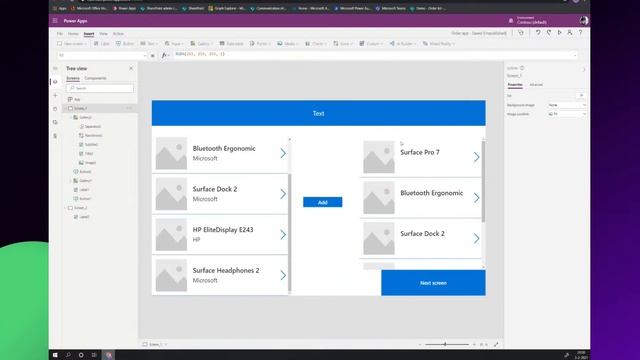Screen dimensions: 640x360
Task: Open the Help question mark icon
Action: [x=580, y=33]
